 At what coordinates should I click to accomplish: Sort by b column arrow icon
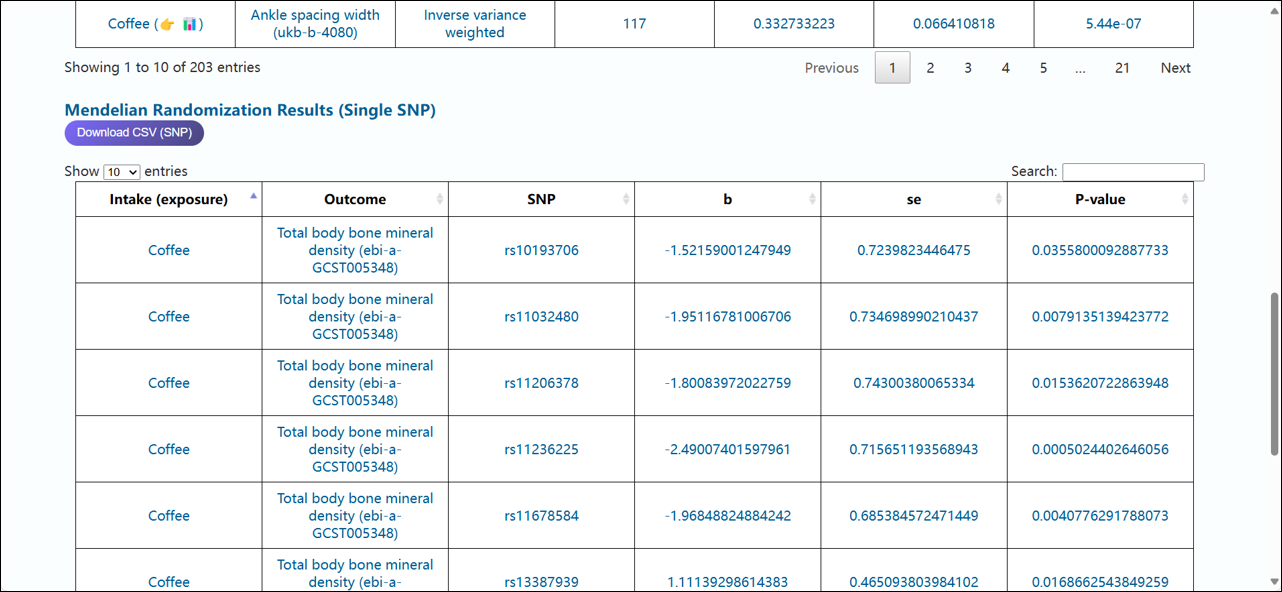point(812,199)
